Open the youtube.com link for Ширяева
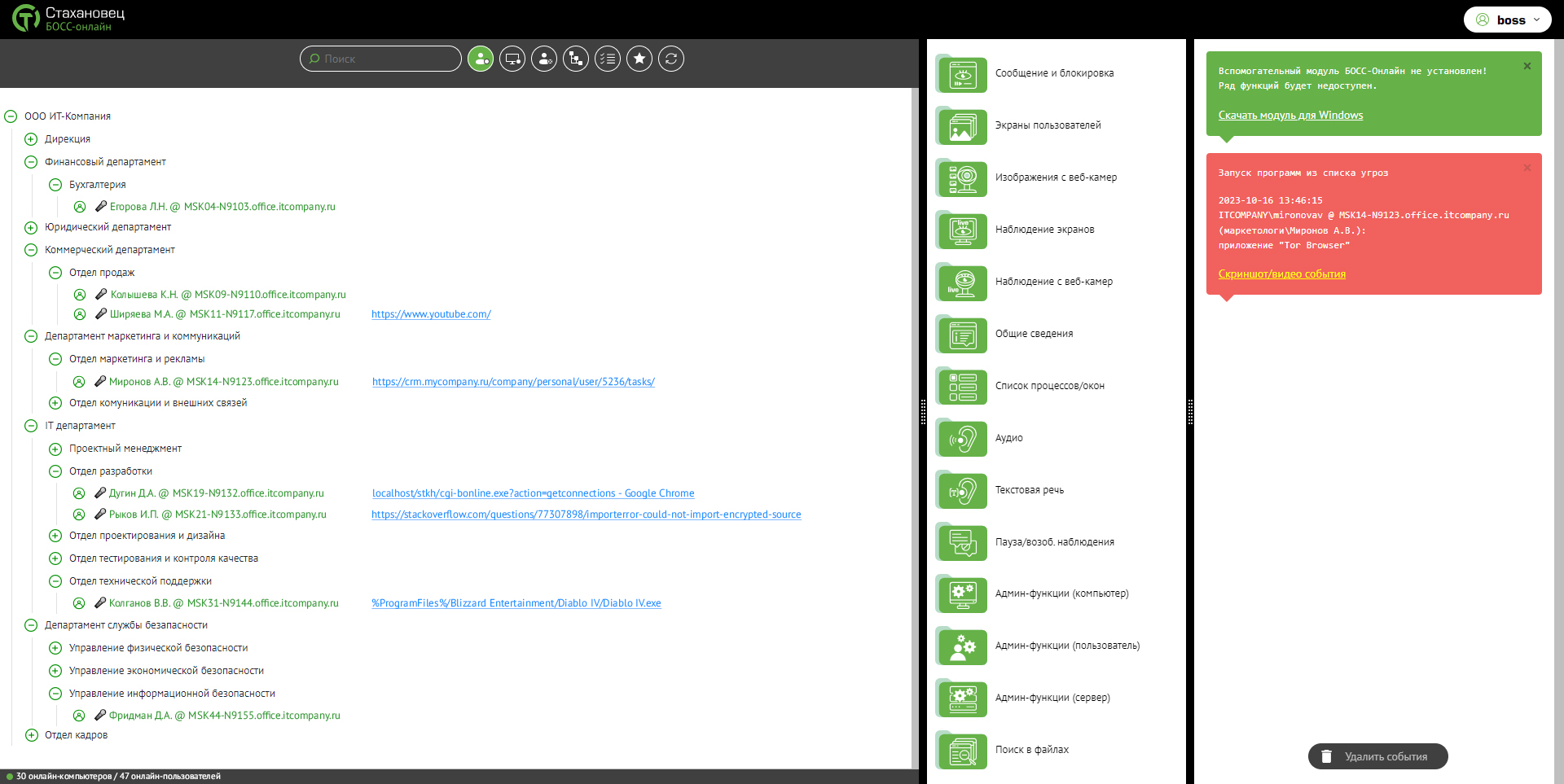The height and width of the screenshot is (784, 1564). (431, 314)
